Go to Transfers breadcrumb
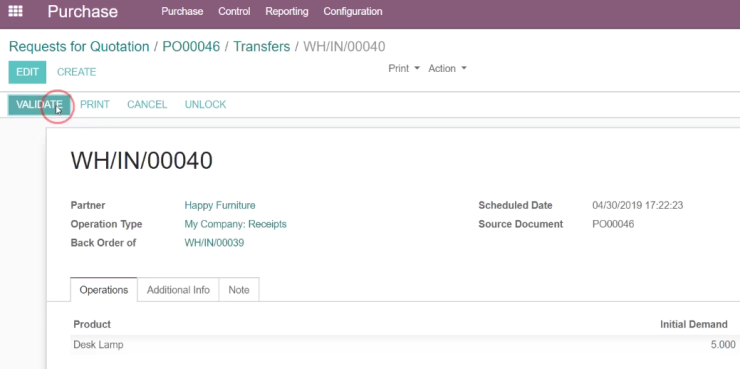This screenshot has height=369, width=740. pos(262,47)
